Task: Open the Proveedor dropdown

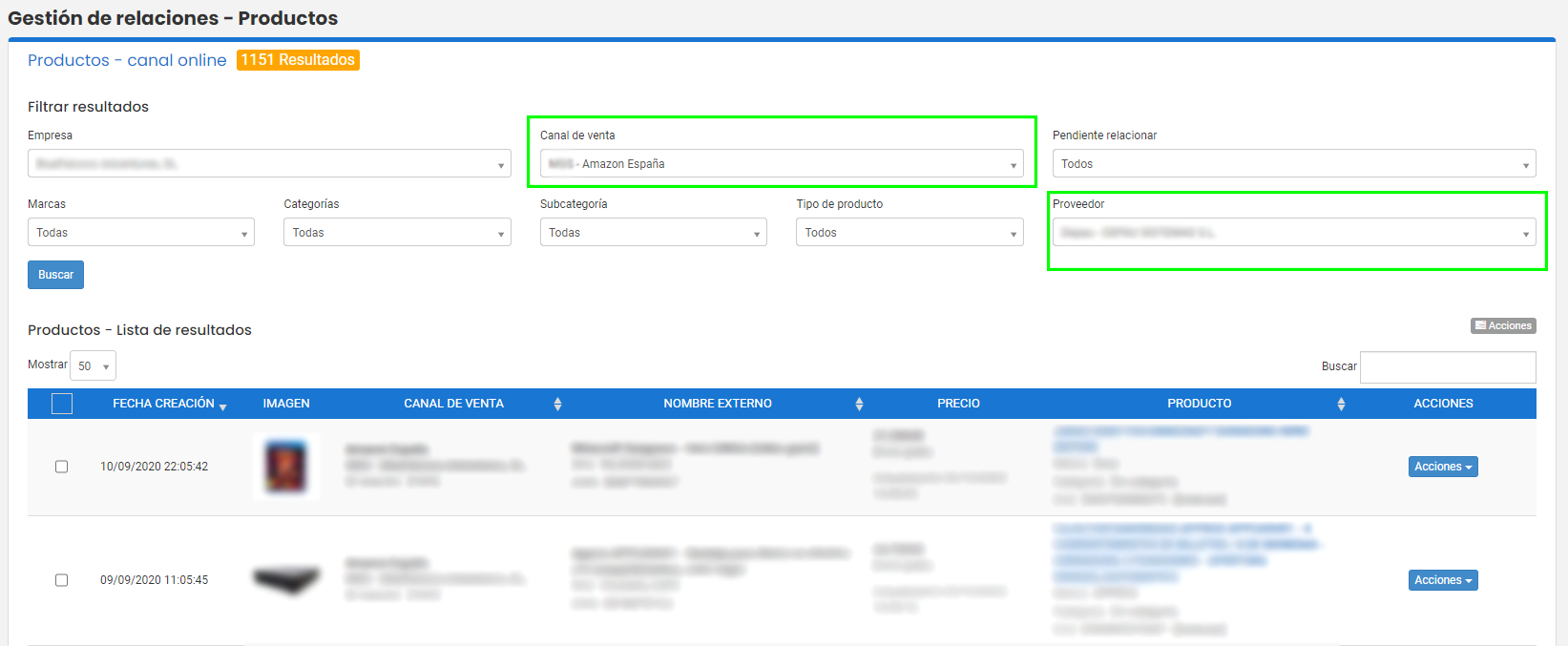Action: [x=1294, y=233]
